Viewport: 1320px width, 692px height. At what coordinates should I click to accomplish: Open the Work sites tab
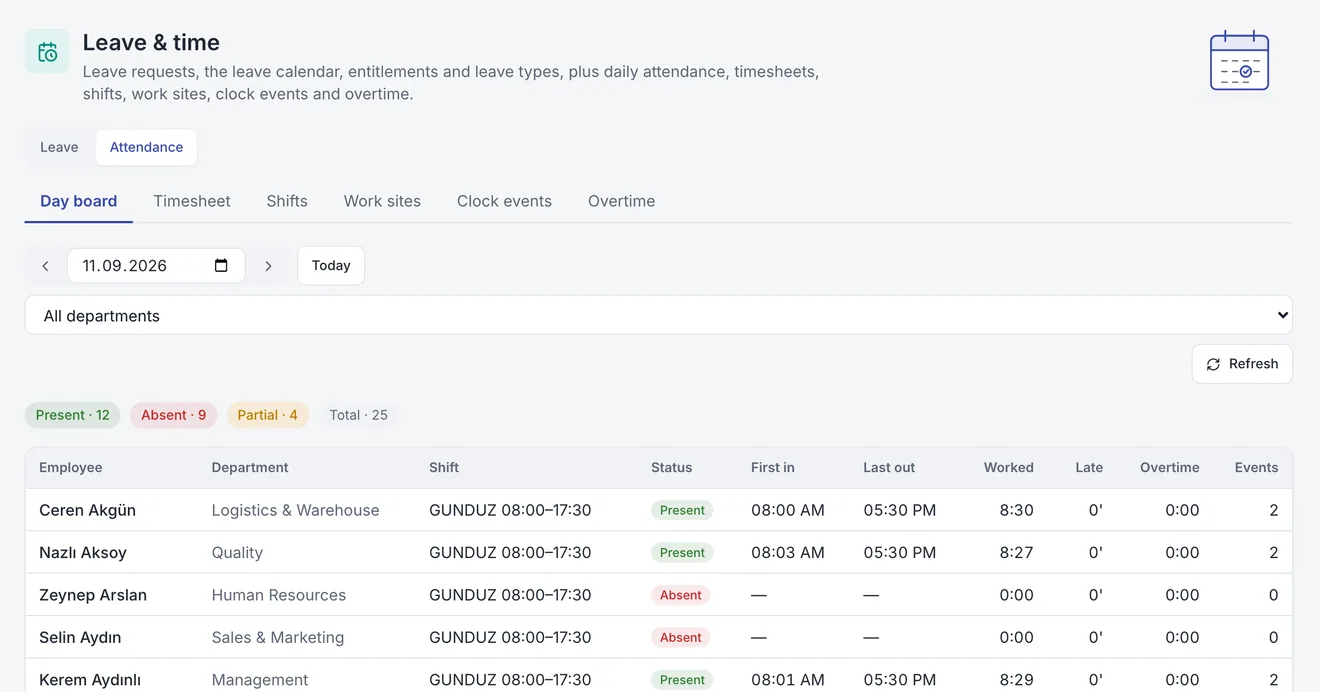(x=382, y=201)
